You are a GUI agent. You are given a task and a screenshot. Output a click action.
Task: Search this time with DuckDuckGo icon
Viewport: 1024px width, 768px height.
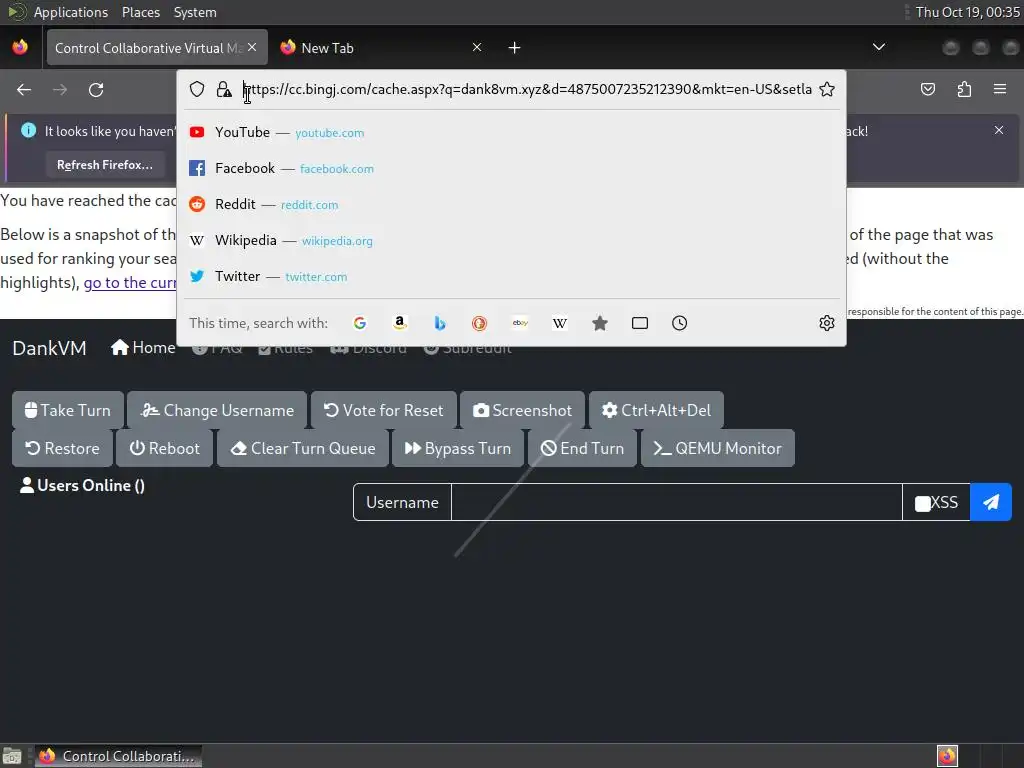pos(479,323)
